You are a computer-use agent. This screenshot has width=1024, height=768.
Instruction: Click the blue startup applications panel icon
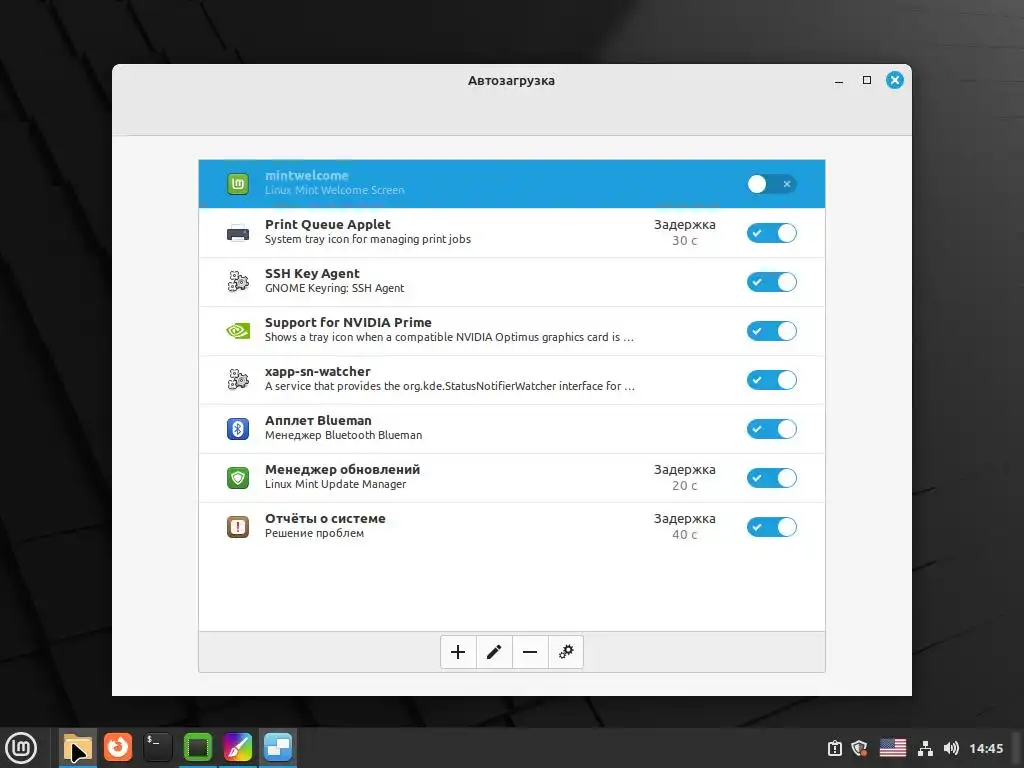[x=278, y=748]
